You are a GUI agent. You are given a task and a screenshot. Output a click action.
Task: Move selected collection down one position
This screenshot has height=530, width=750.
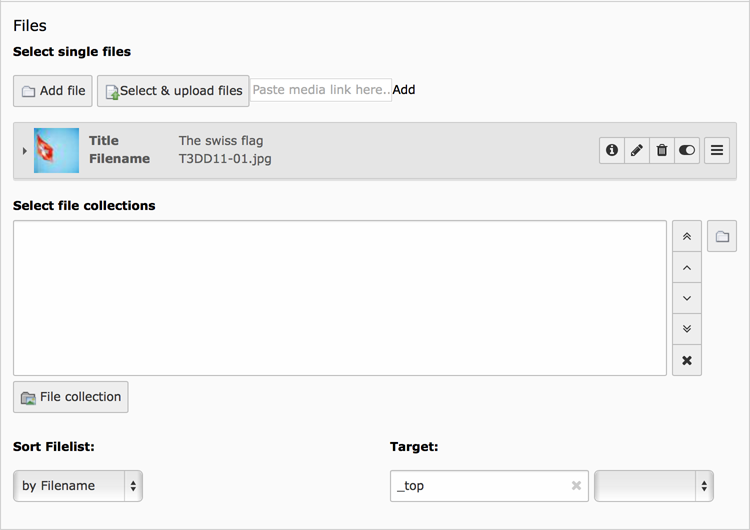[x=687, y=298]
